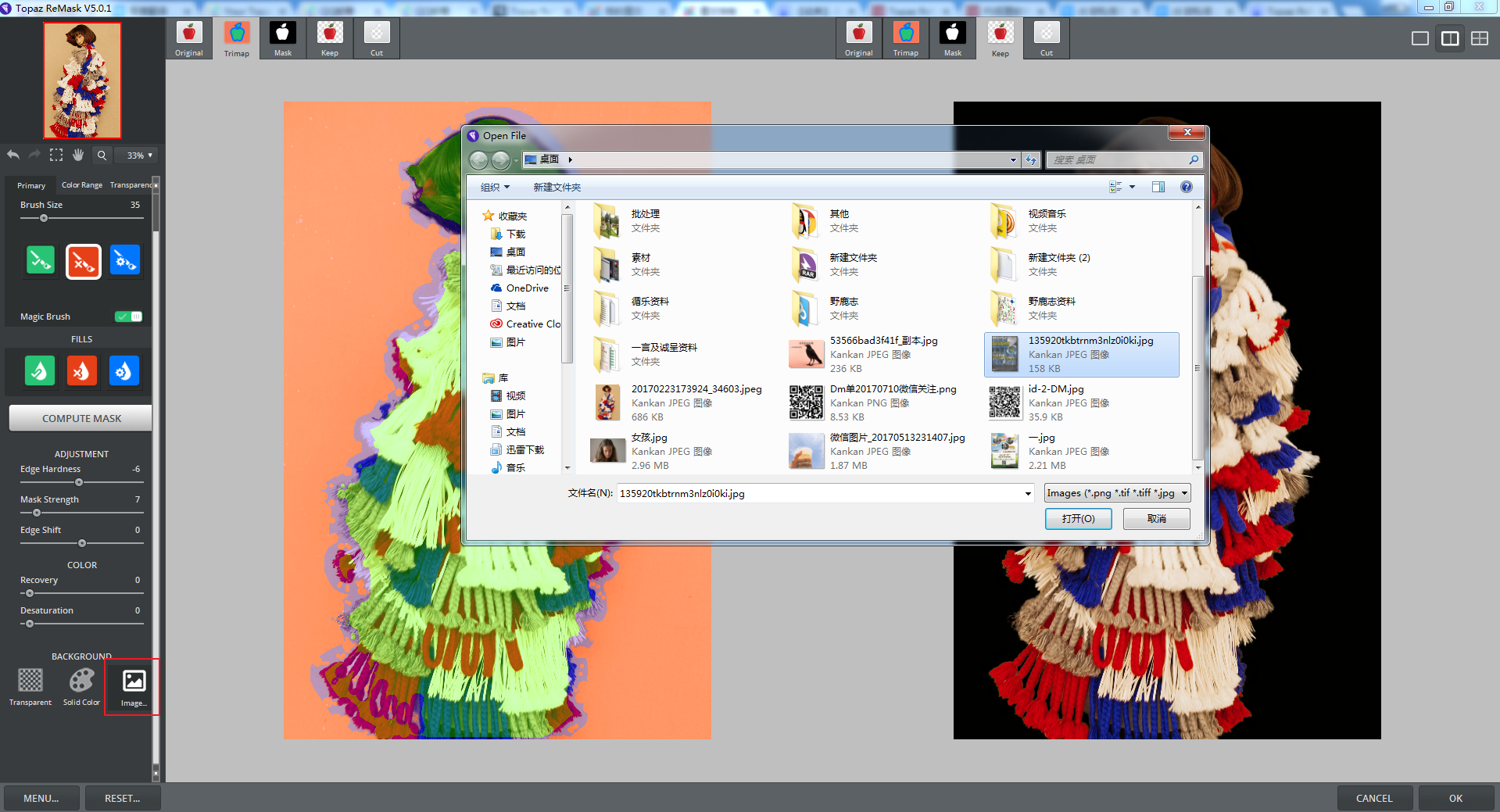Show Original view in left pane
The height and width of the screenshot is (812, 1500).
189,38
